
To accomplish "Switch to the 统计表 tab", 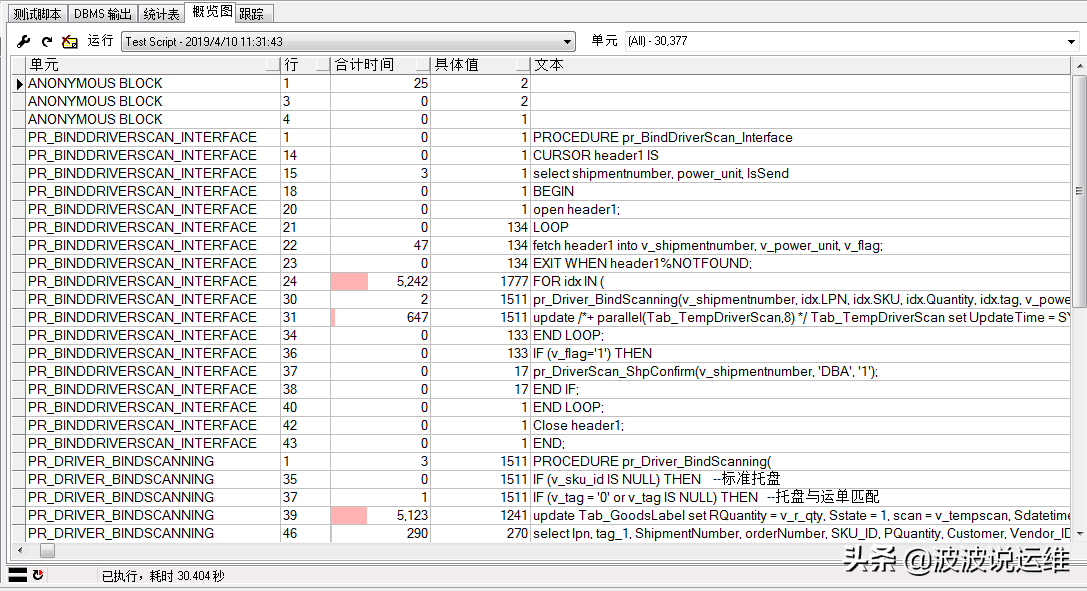I will (162, 14).
